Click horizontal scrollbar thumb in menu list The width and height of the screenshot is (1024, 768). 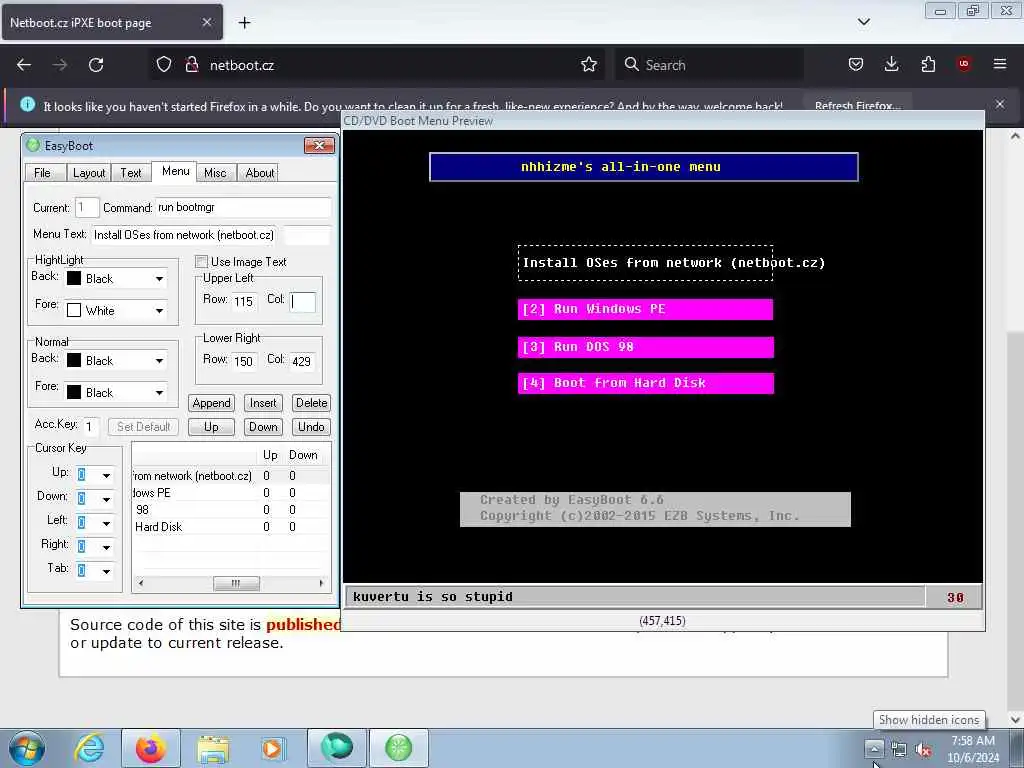(236, 583)
